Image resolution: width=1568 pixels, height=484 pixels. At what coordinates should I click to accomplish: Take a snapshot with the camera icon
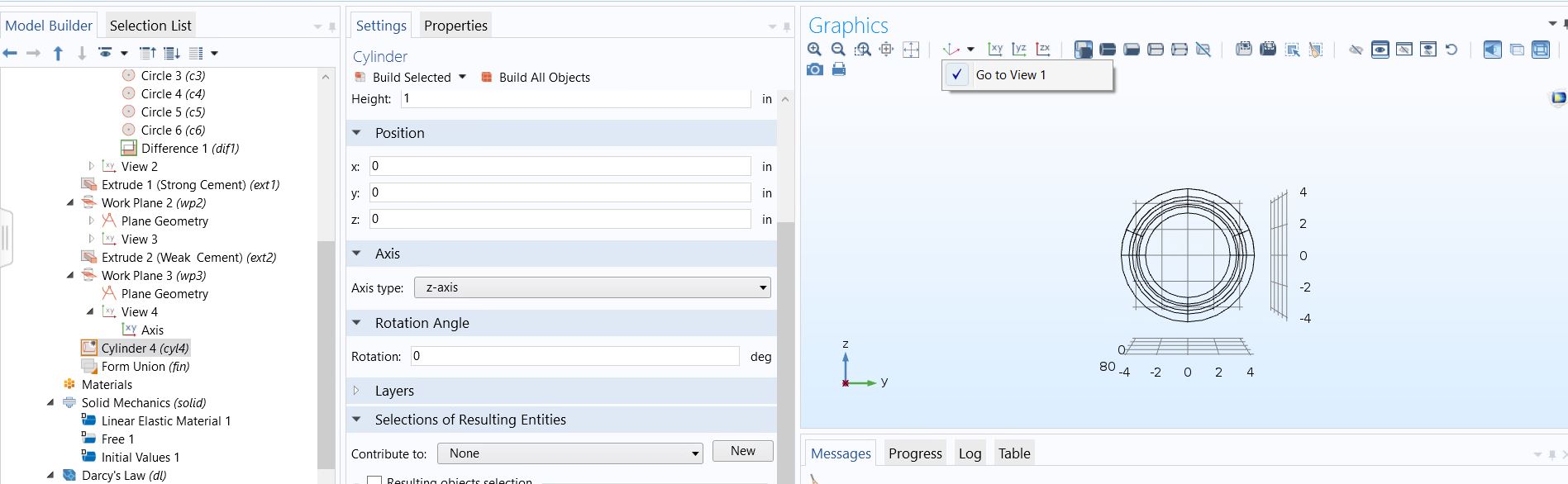[x=815, y=69]
